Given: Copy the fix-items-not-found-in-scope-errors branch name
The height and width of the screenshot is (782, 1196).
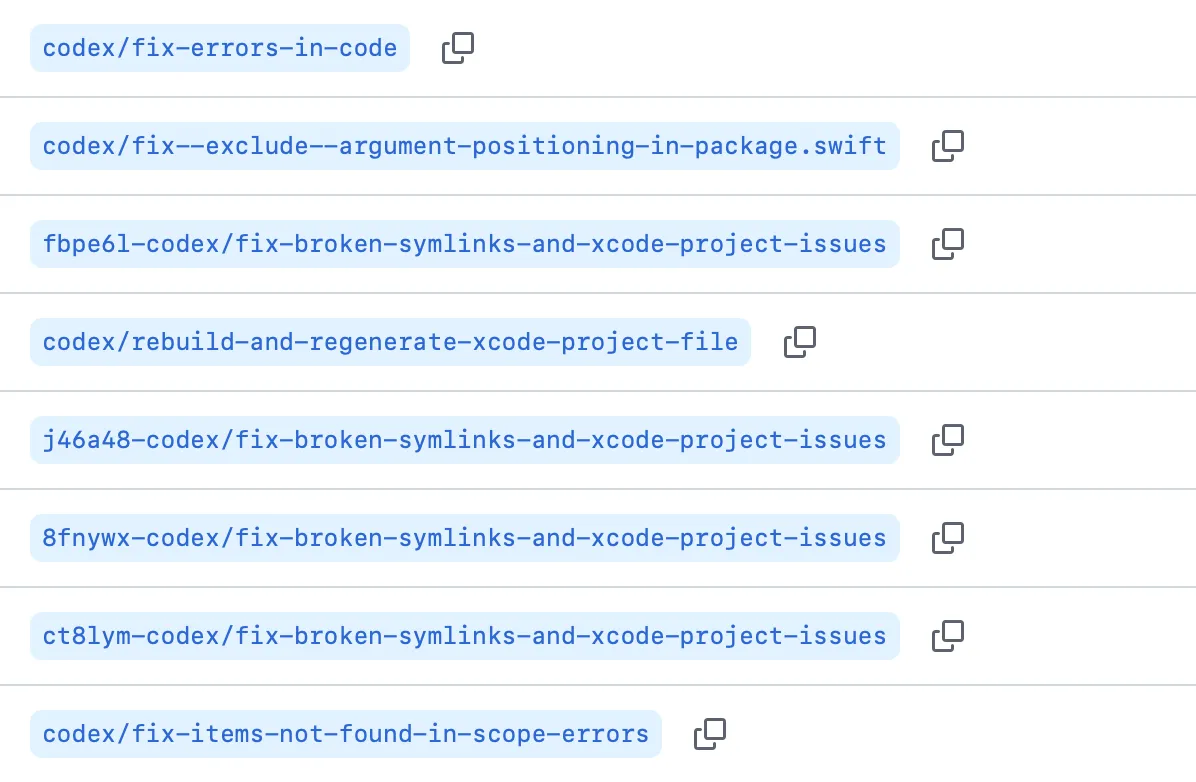Looking at the screenshot, I should [710, 734].
